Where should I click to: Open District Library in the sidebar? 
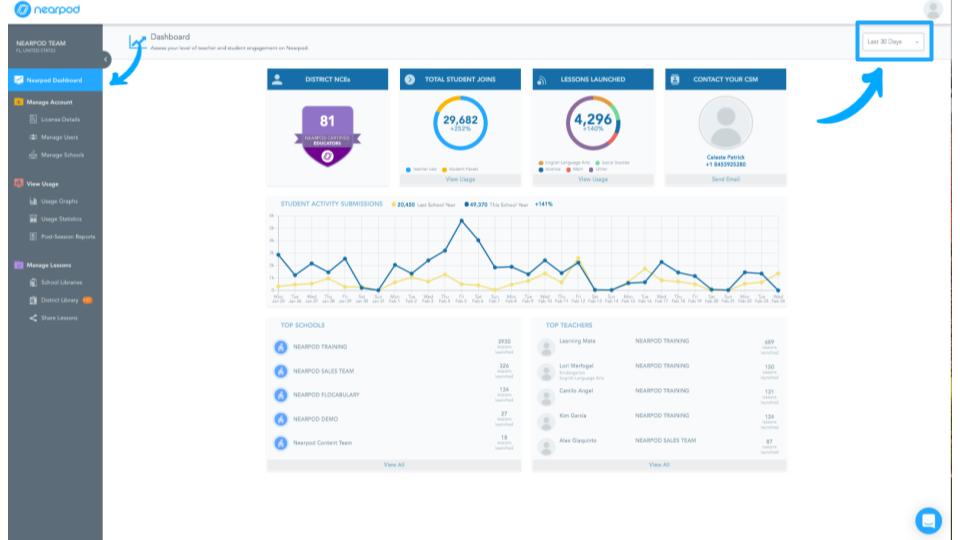pyautogui.click(x=60, y=300)
